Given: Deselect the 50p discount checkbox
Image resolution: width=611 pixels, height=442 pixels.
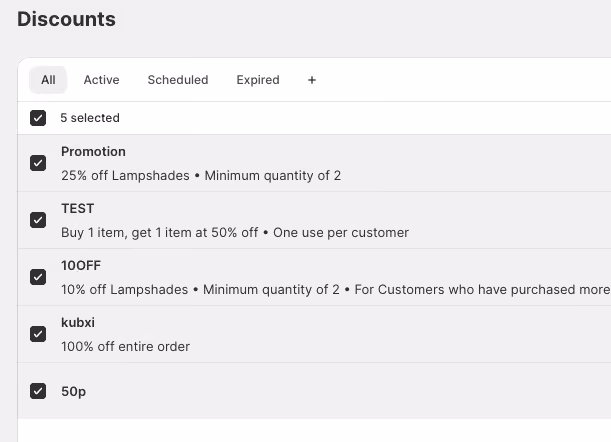Looking at the screenshot, I should click(38, 391).
